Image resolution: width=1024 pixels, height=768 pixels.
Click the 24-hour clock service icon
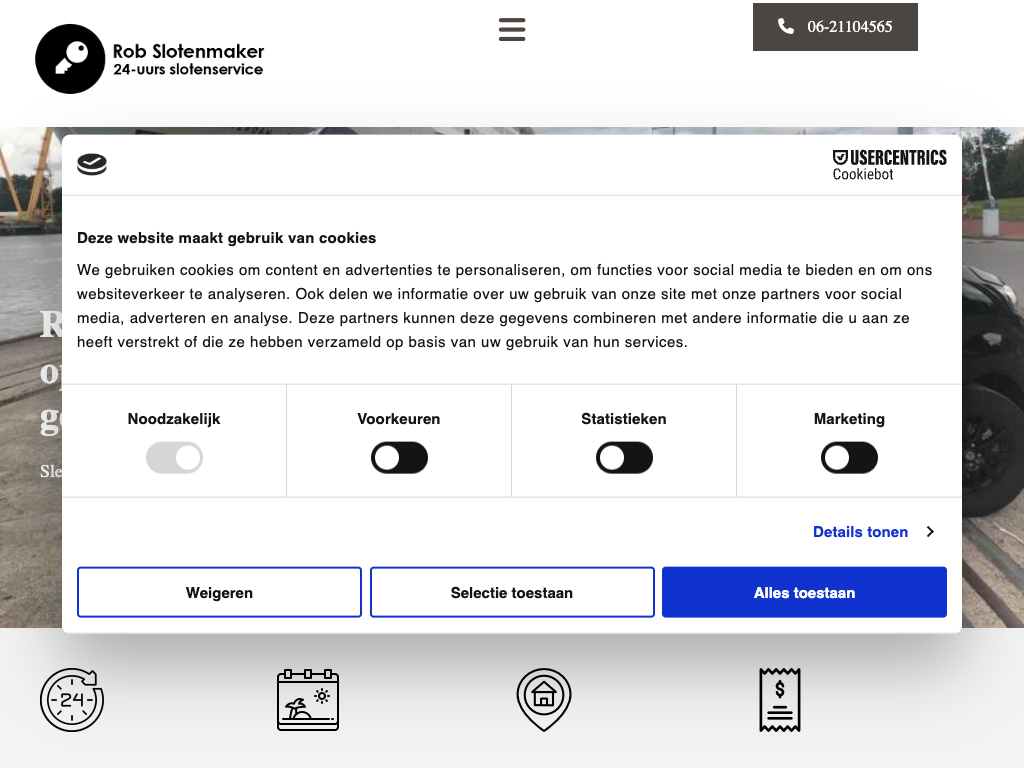coord(72,700)
